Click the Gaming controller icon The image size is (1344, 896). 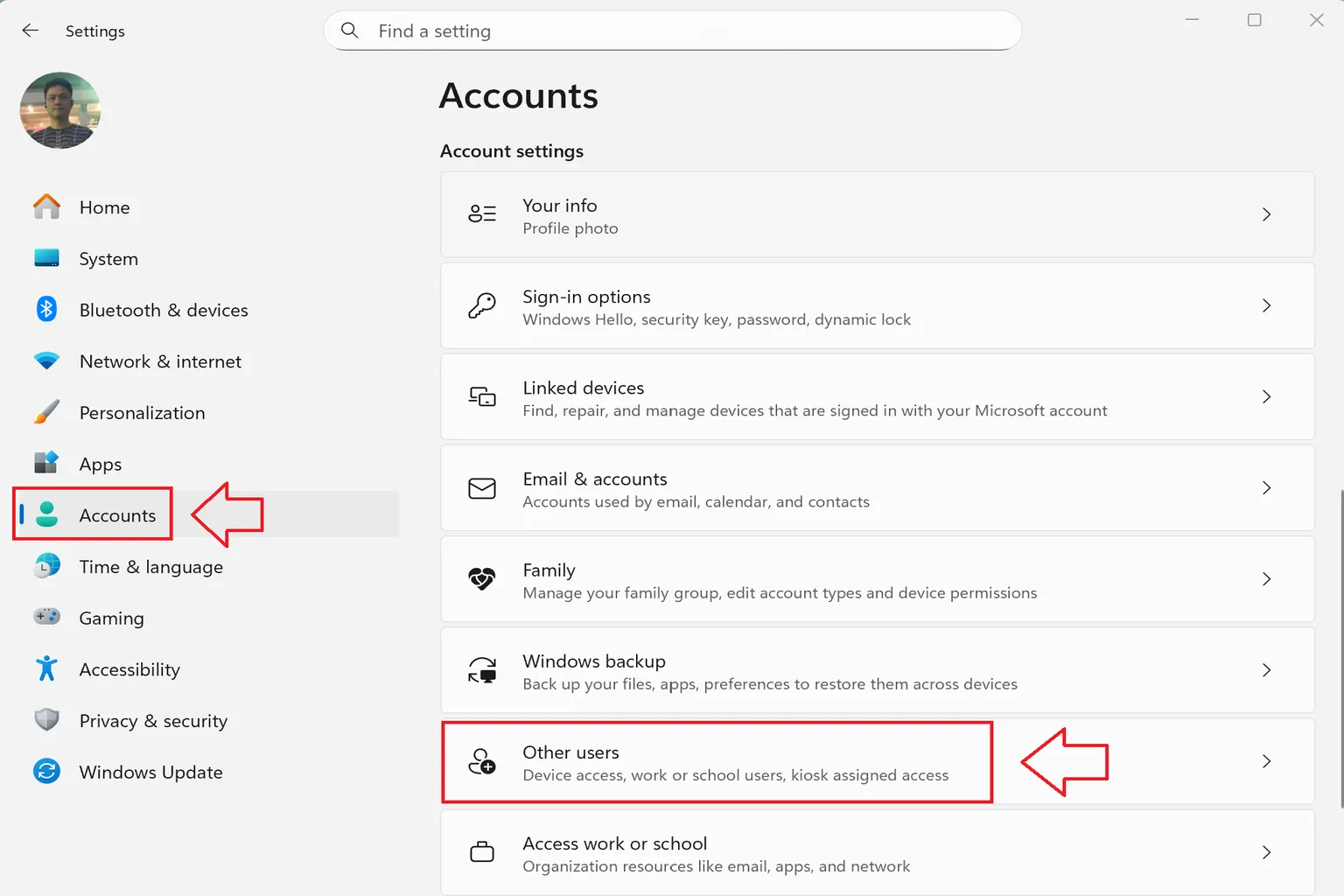47,617
